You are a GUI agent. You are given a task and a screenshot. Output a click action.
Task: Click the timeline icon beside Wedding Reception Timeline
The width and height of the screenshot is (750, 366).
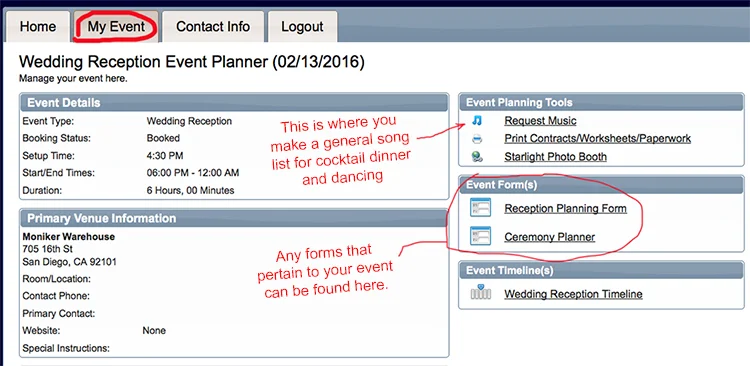click(481, 292)
